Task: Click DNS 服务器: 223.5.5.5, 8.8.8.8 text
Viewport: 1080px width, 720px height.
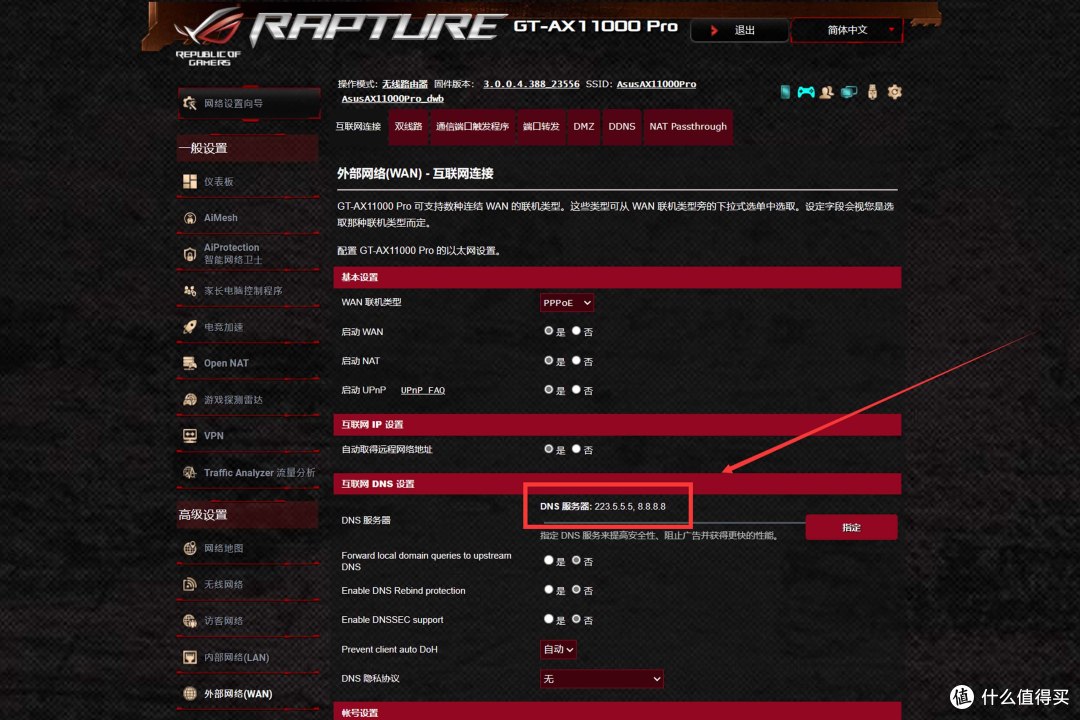Action: [x=603, y=506]
